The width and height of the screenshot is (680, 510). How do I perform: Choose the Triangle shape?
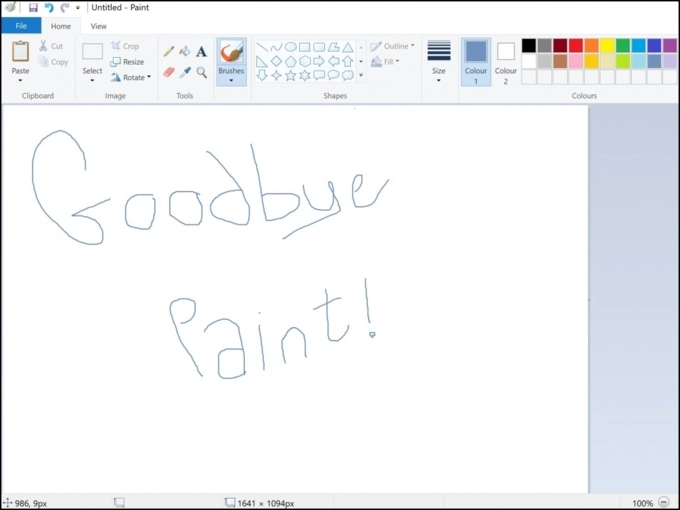[348, 47]
